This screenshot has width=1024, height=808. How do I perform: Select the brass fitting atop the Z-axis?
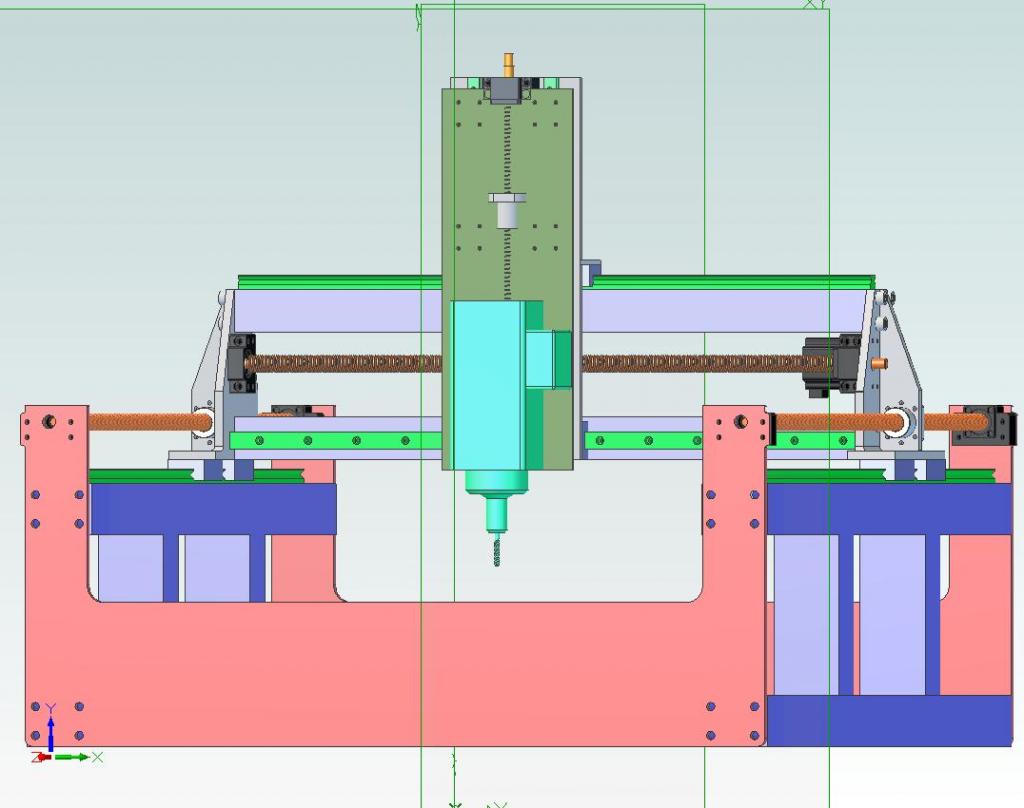[x=509, y=65]
